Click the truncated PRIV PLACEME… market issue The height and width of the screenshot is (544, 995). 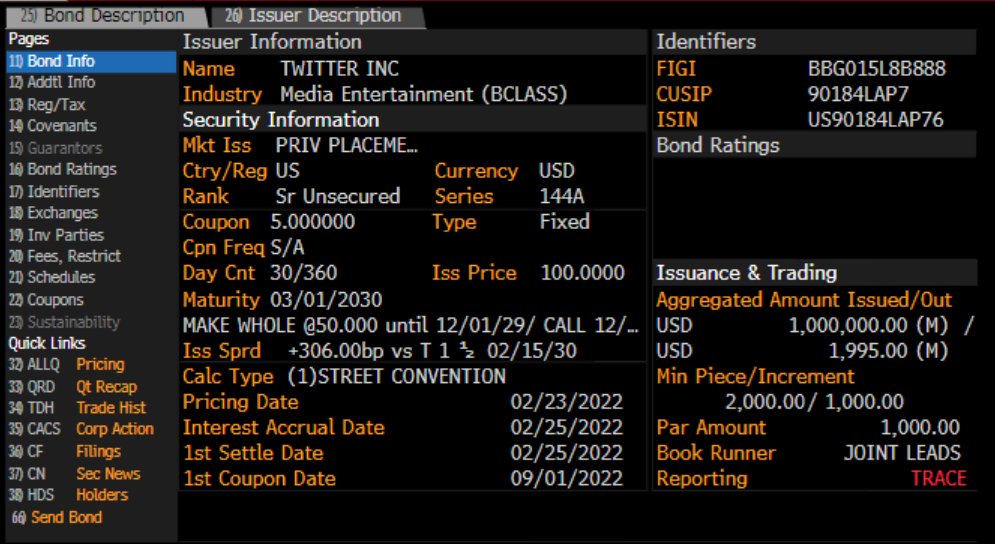(x=346, y=145)
